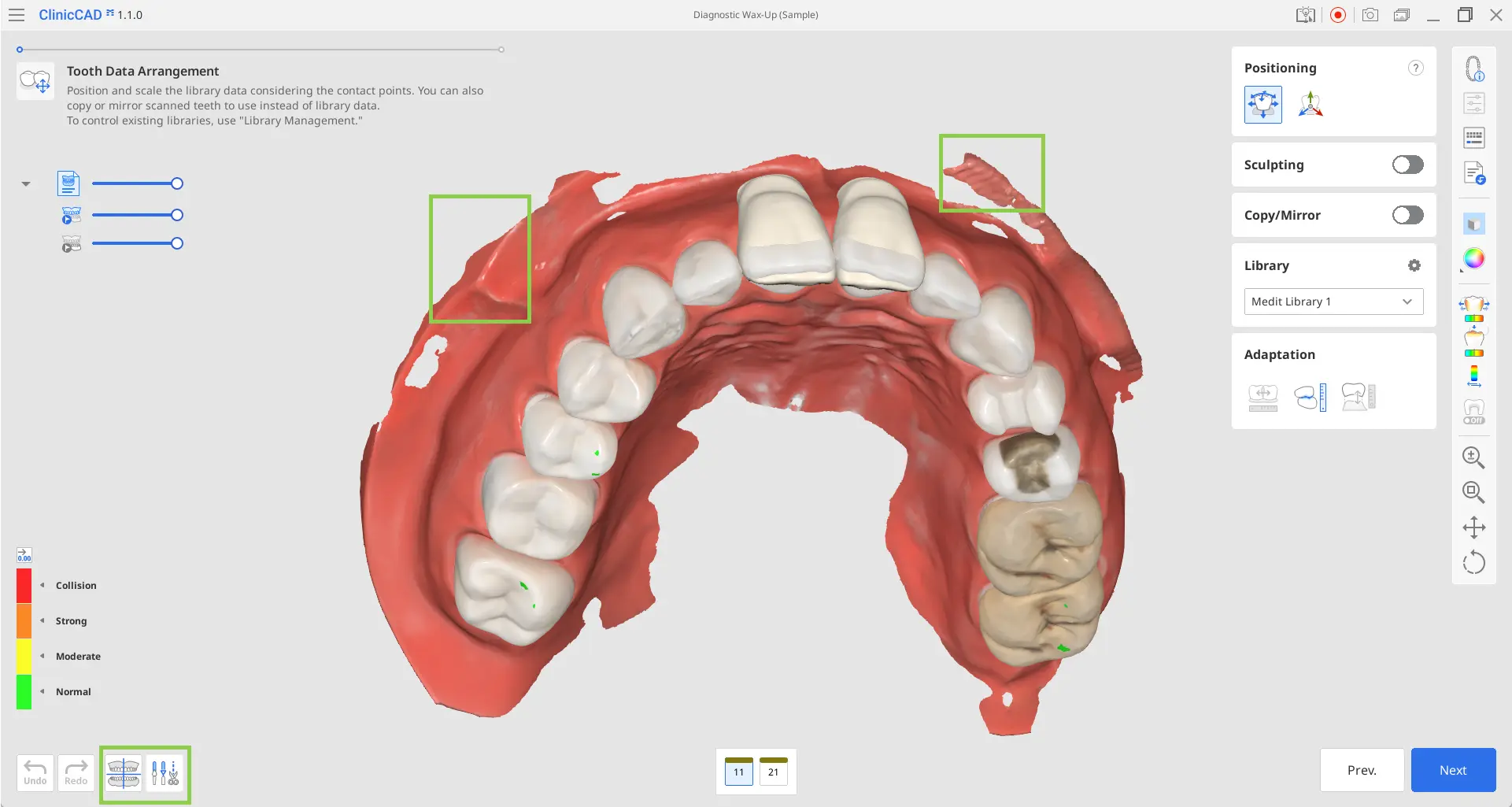Proceed with the Next button
This screenshot has width=1512, height=807.
pos(1453,770)
